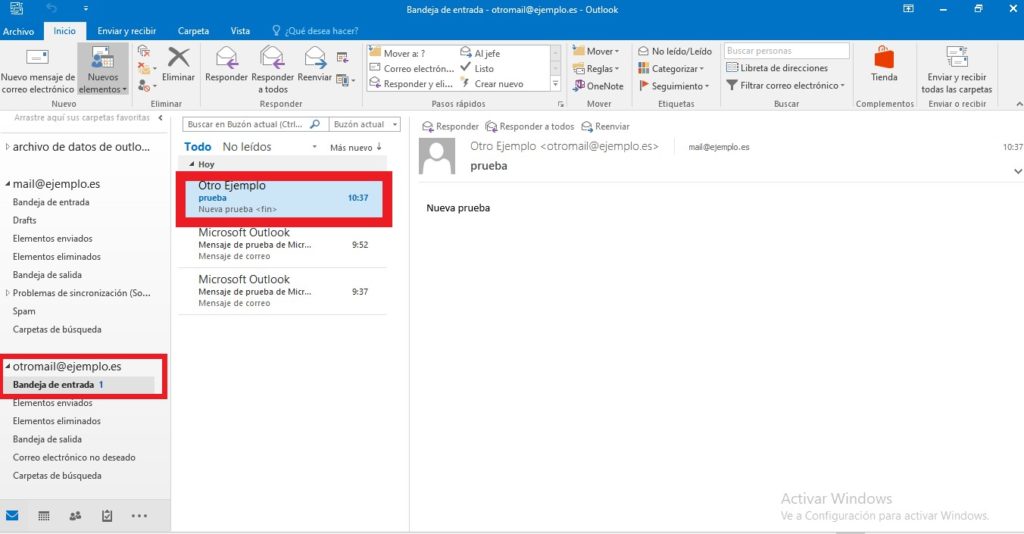The height and width of the screenshot is (534, 1024).
Task: Open the junk mail dropdown icon
Action: click(146, 86)
